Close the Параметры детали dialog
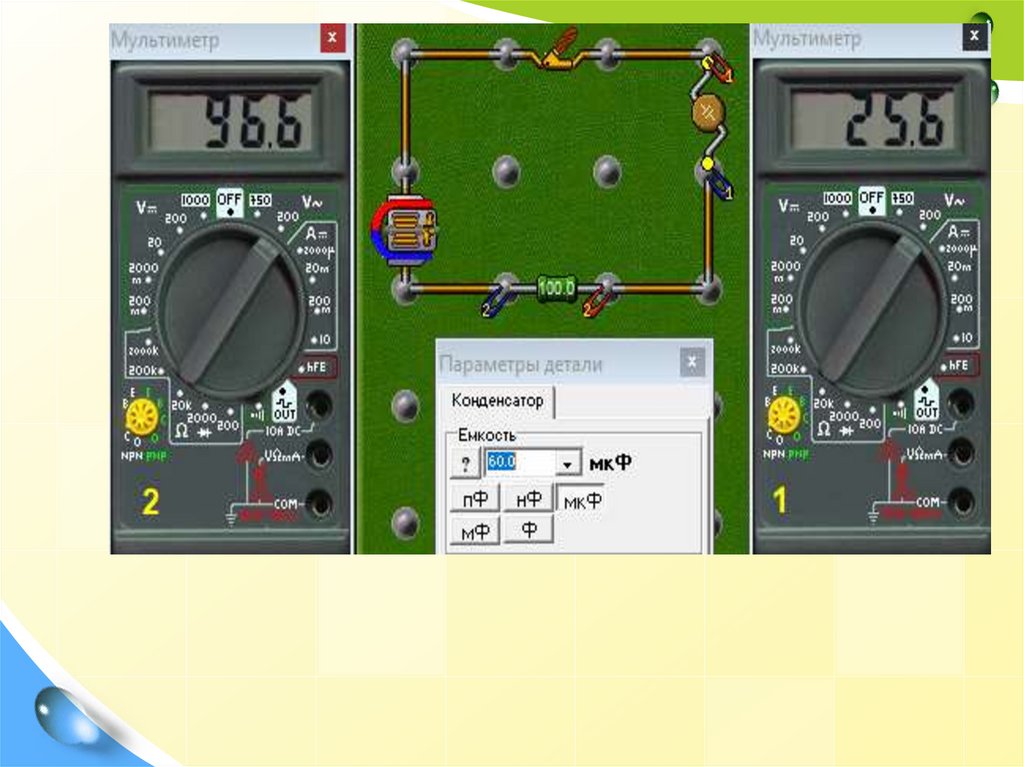This screenshot has width=1024, height=767. pyautogui.click(x=692, y=363)
